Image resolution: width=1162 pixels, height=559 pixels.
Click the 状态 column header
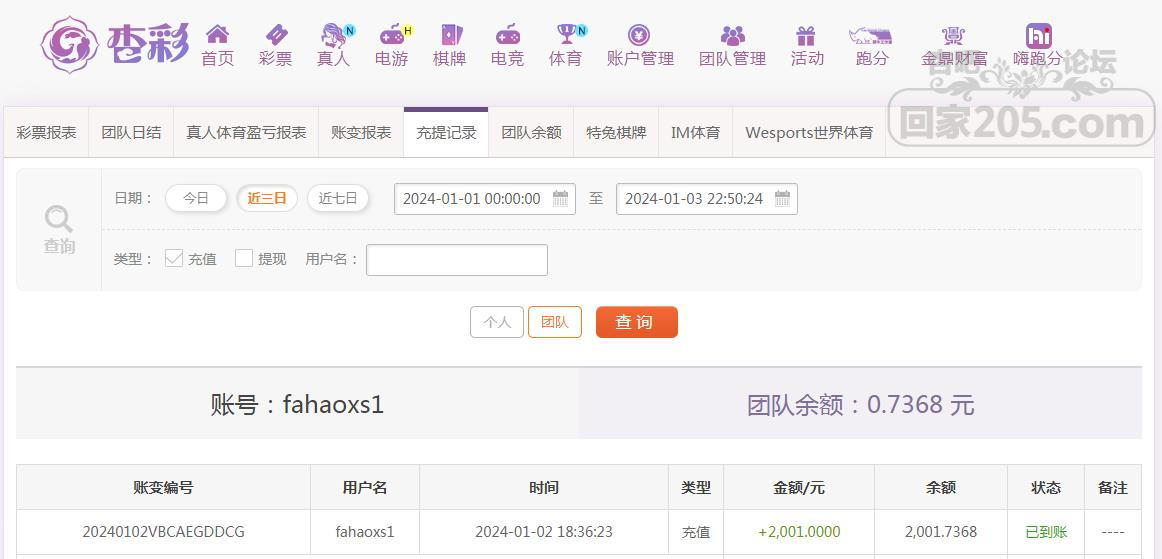(x=1046, y=488)
